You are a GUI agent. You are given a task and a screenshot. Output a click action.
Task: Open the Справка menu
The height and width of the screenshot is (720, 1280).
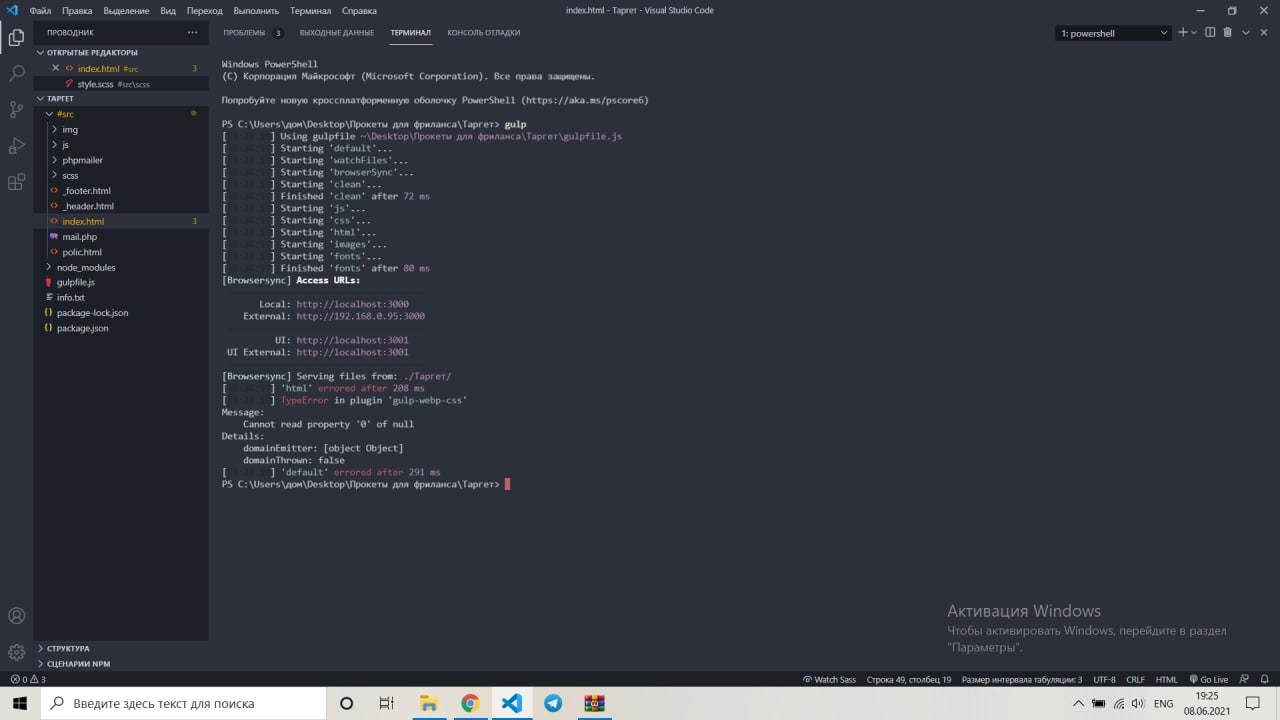click(x=359, y=10)
